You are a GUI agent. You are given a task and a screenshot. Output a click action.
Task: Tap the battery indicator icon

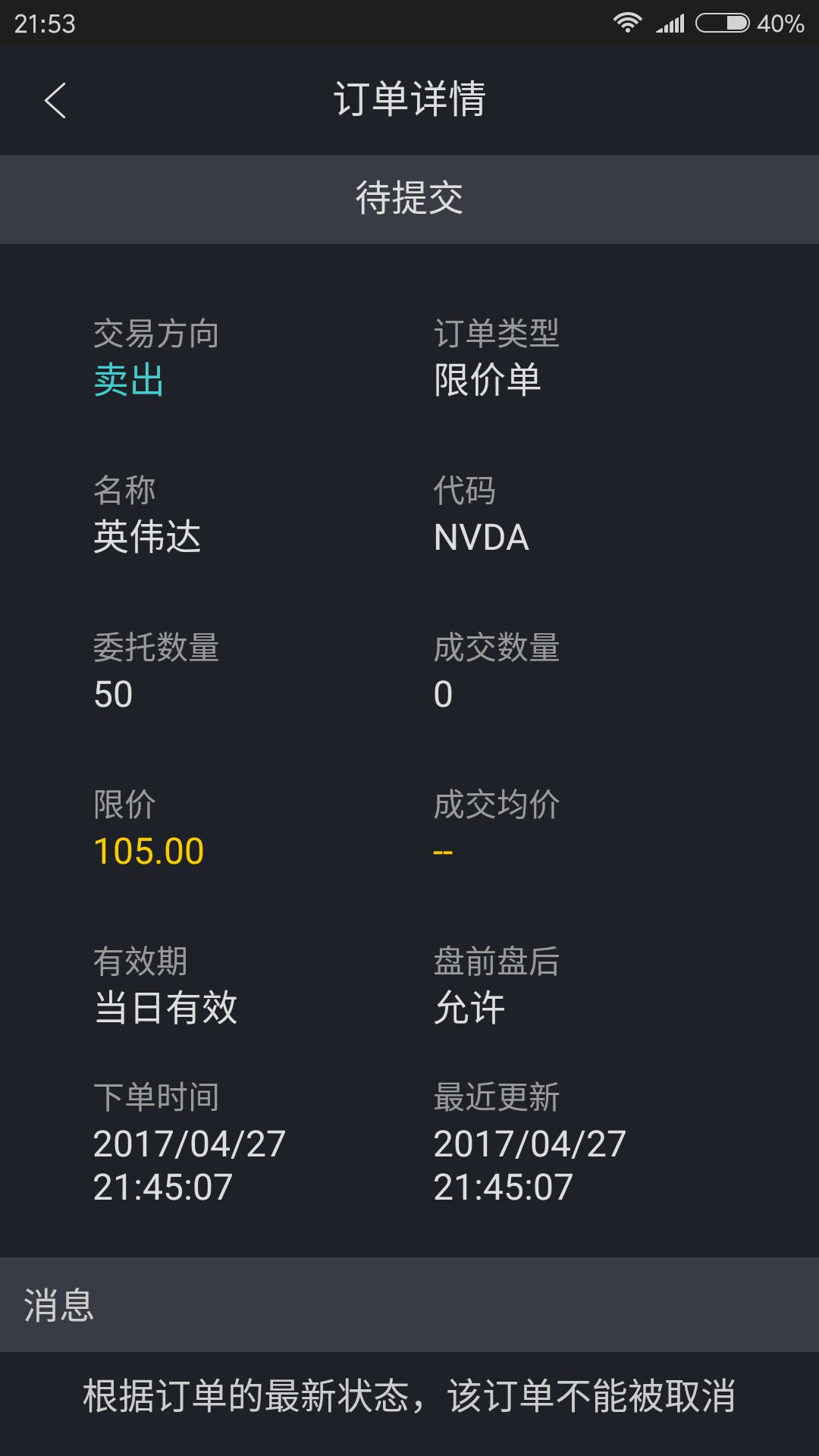pos(722,24)
